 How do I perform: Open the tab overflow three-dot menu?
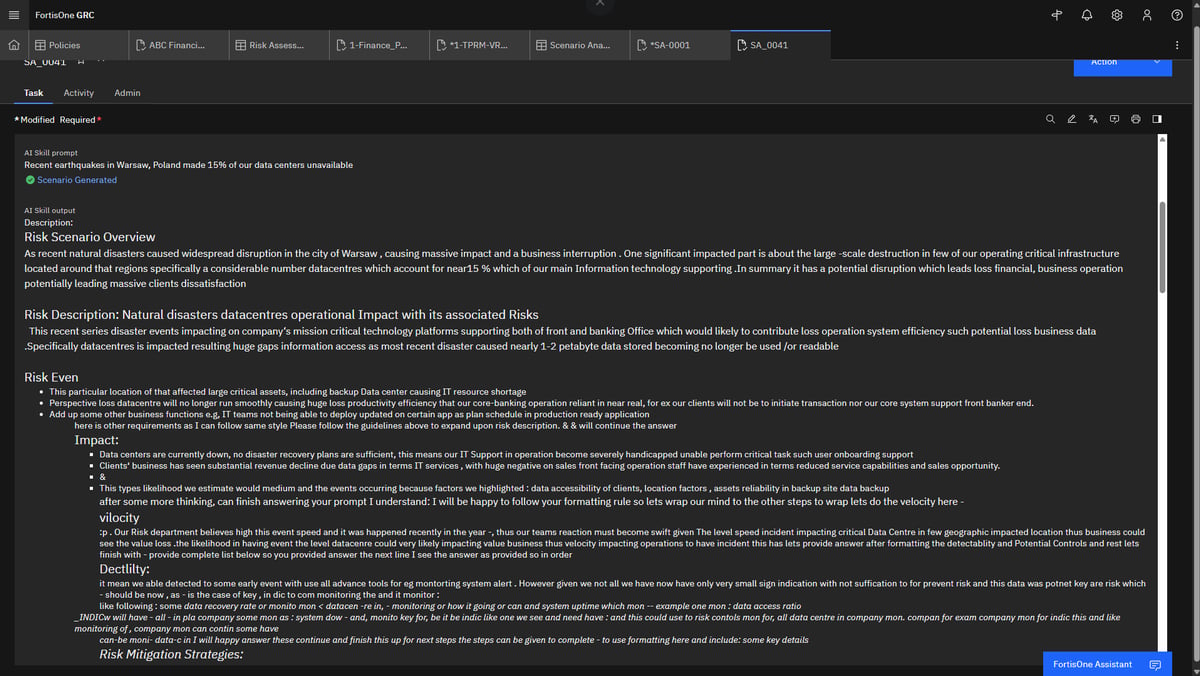pyautogui.click(x=1177, y=45)
